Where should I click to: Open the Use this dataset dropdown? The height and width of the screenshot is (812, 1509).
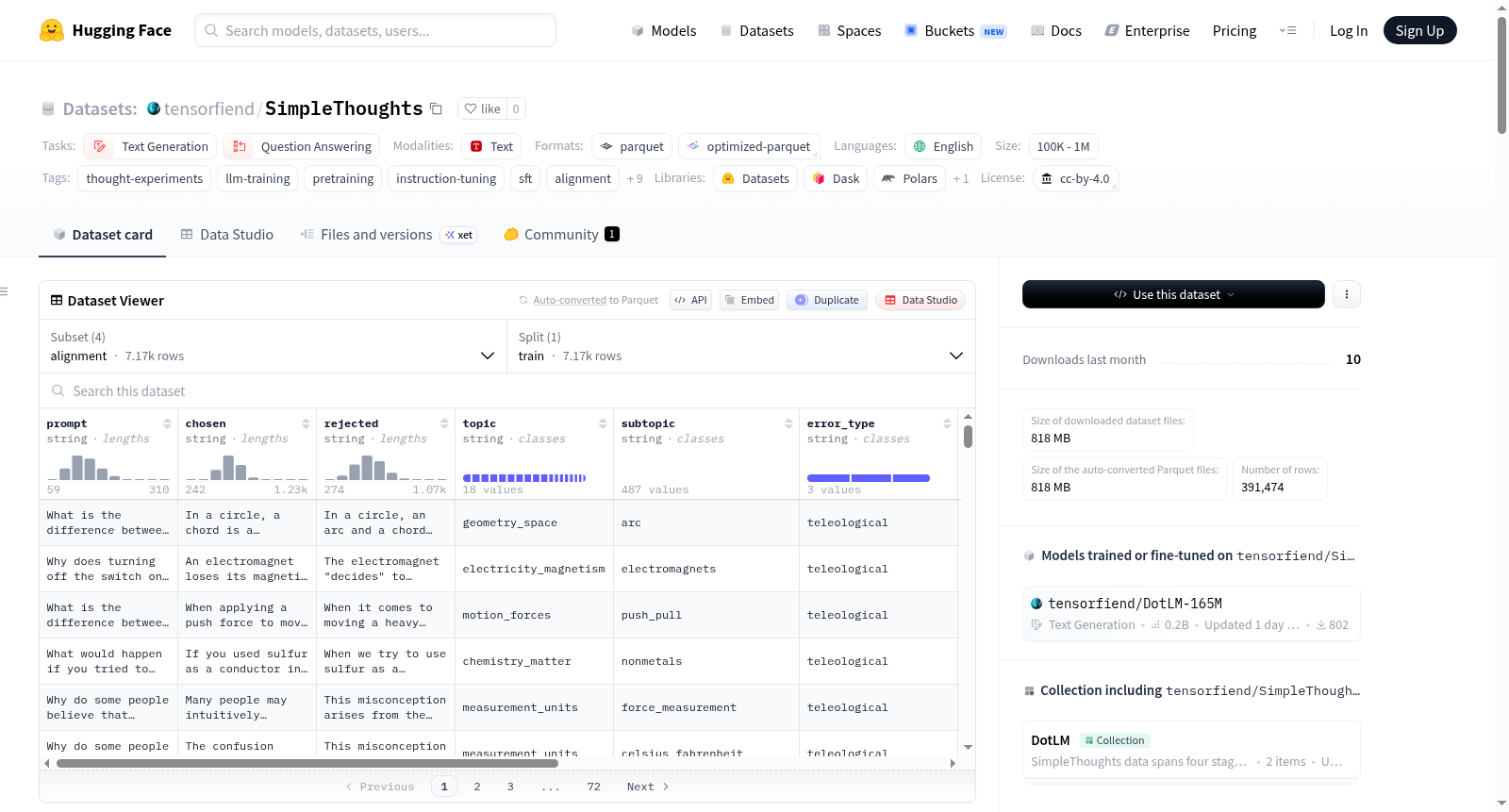click(1173, 294)
